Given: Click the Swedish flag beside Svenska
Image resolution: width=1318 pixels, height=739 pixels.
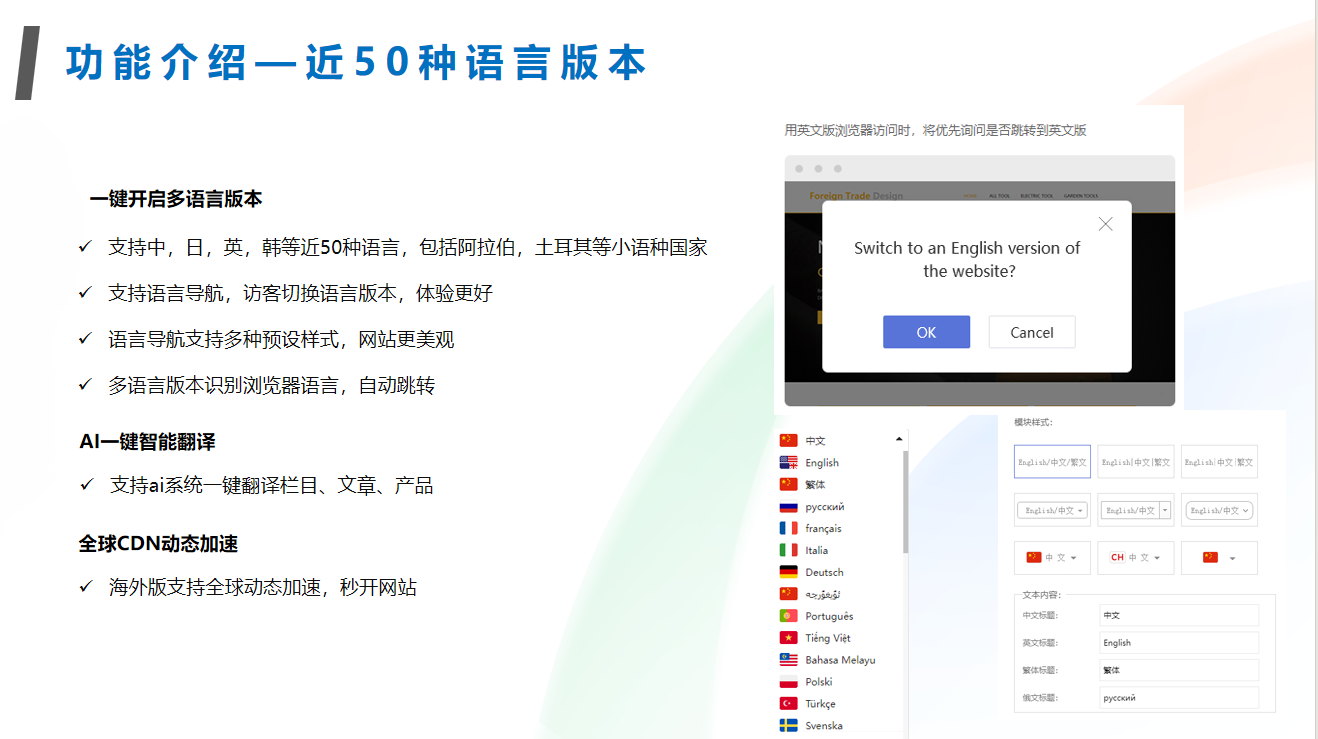Looking at the screenshot, I should click(788, 726).
